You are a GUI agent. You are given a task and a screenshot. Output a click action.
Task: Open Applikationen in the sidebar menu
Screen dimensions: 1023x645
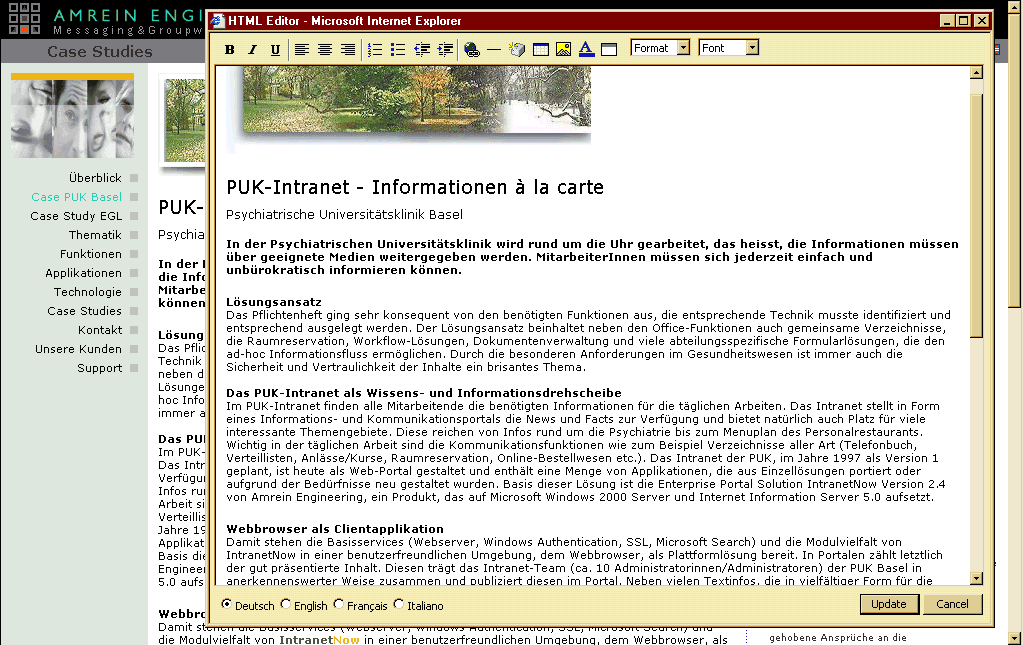[x=84, y=273]
